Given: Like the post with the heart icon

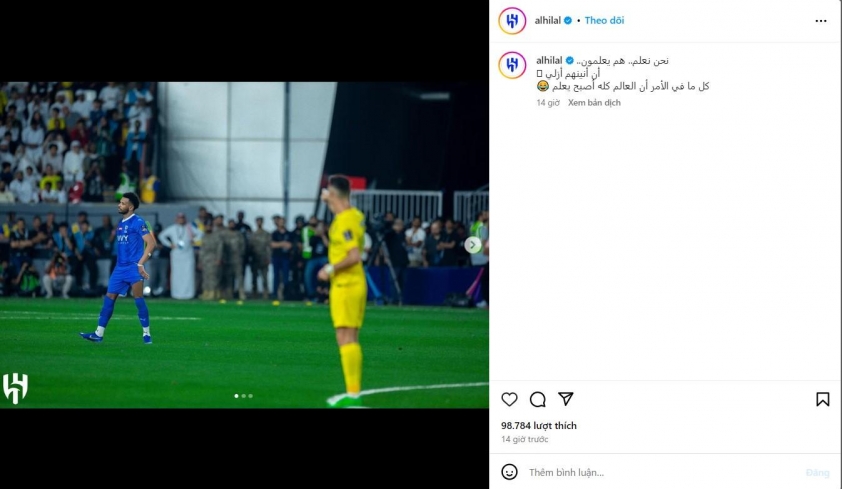Looking at the screenshot, I should click(509, 399).
